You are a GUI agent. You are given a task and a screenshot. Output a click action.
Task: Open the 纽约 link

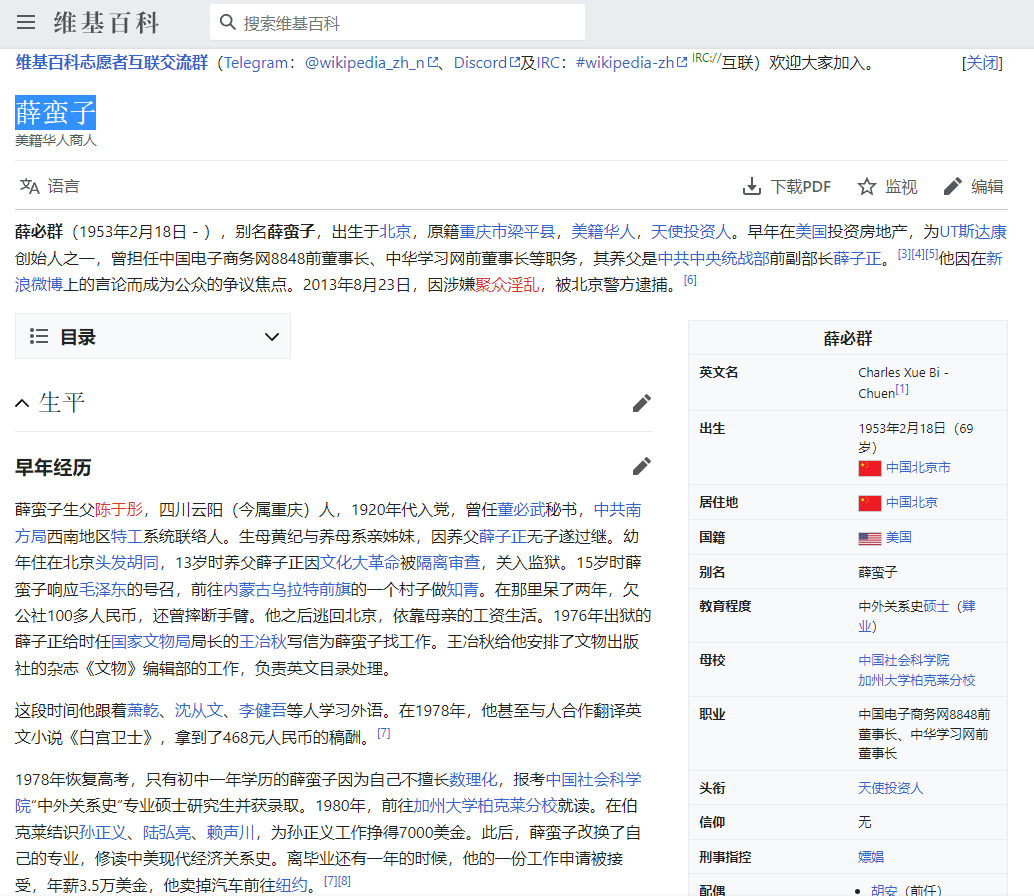291,885
